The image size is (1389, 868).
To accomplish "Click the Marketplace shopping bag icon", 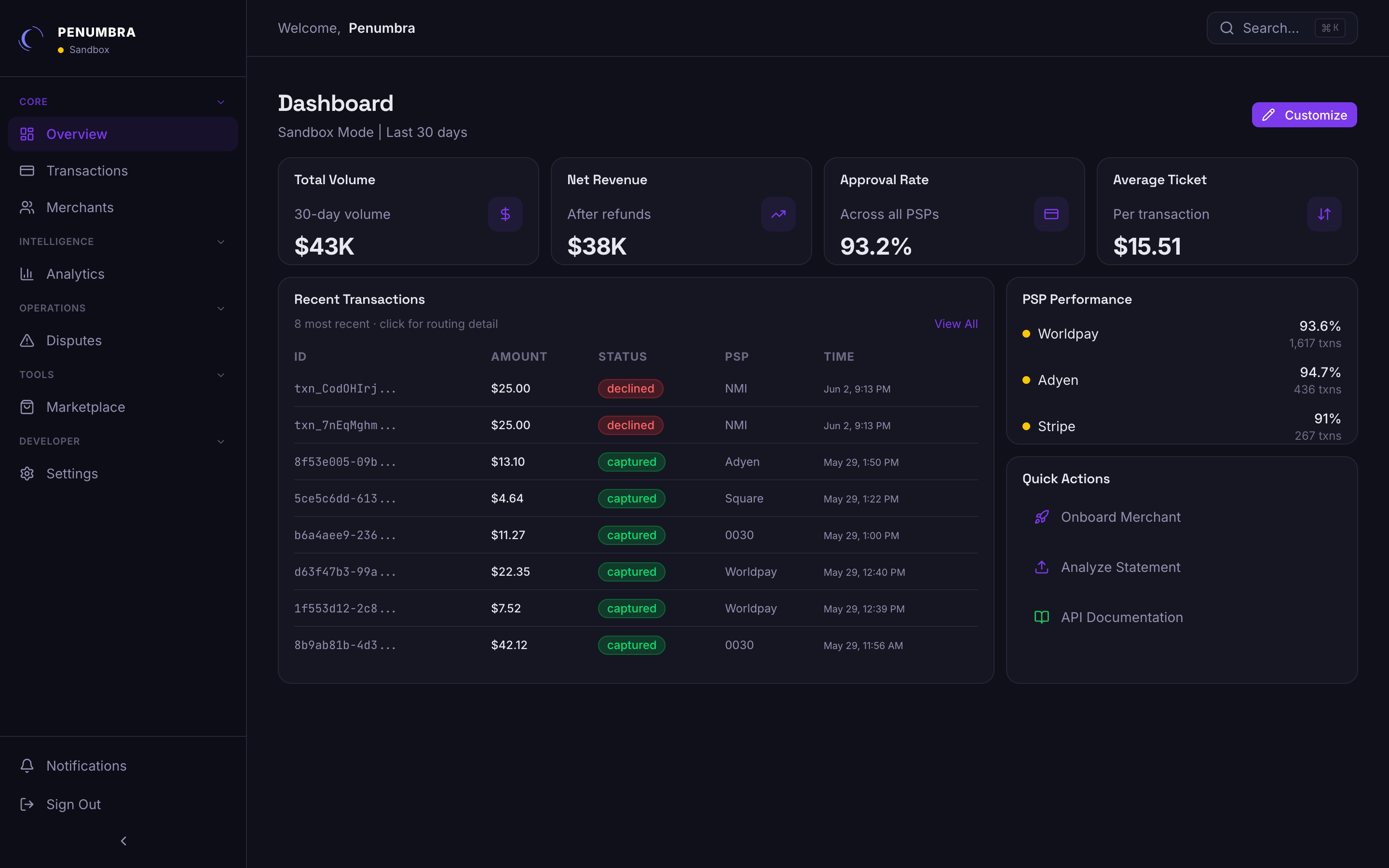I will (x=27, y=407).
